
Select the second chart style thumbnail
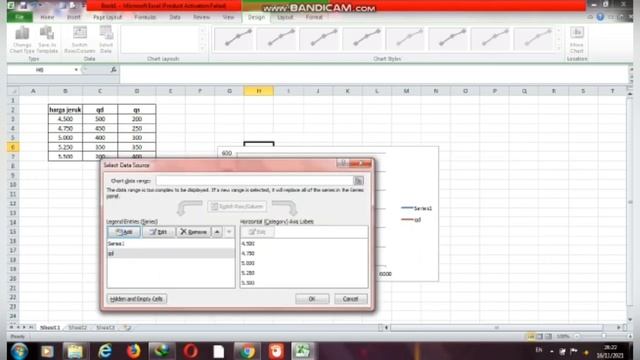[x=277, y=39]
